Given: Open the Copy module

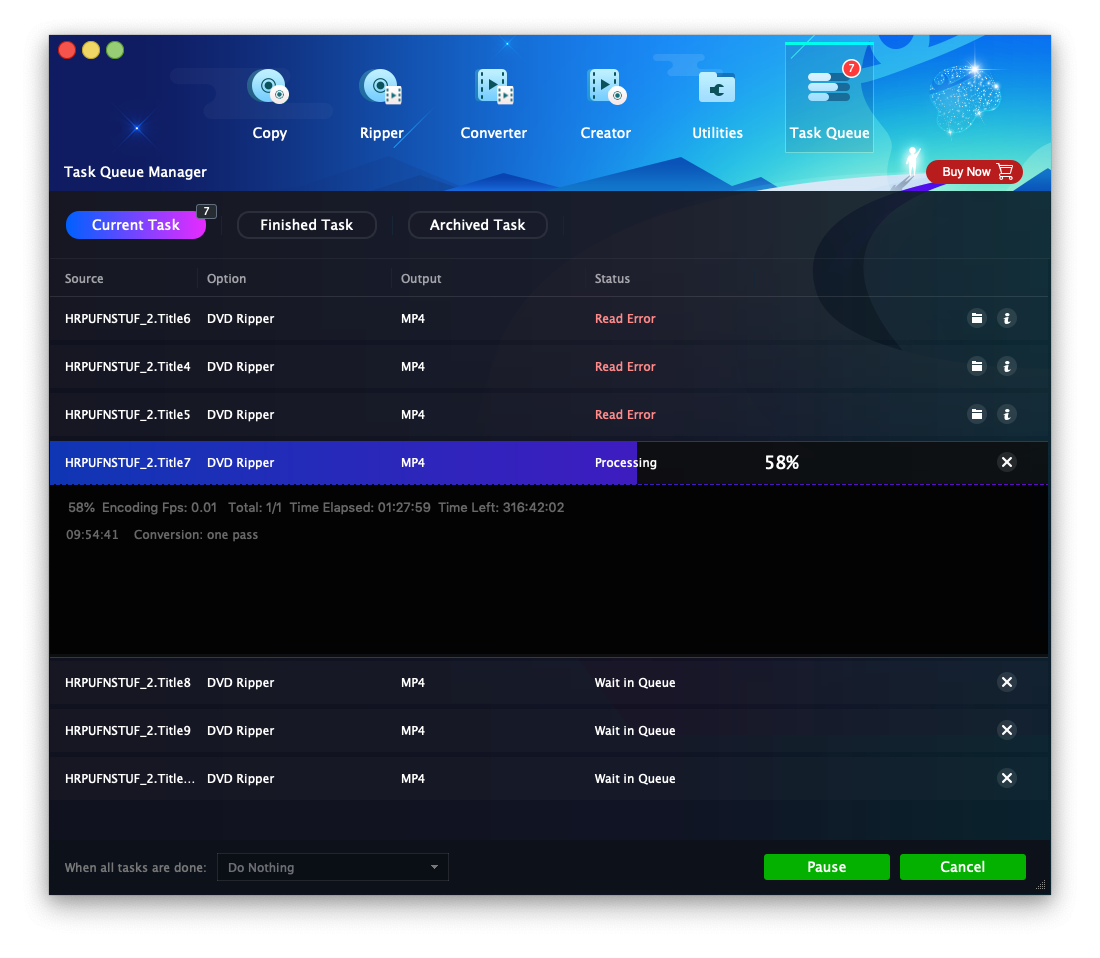Looking at the screenshot, I should [x=269, y=104].
